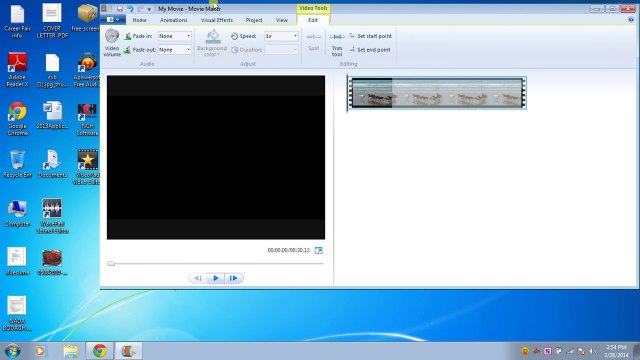
Task: Open the Computer desktop icon
Action: (x=17, y=213)
